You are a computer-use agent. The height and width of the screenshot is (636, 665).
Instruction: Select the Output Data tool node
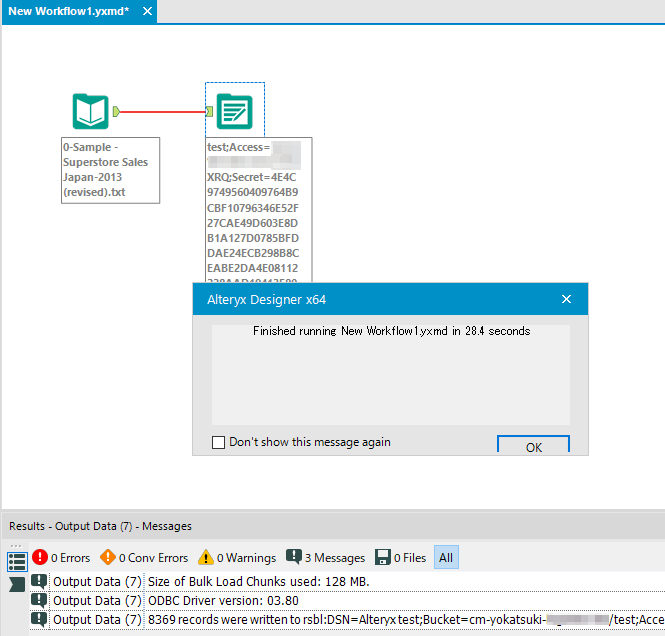235,111
